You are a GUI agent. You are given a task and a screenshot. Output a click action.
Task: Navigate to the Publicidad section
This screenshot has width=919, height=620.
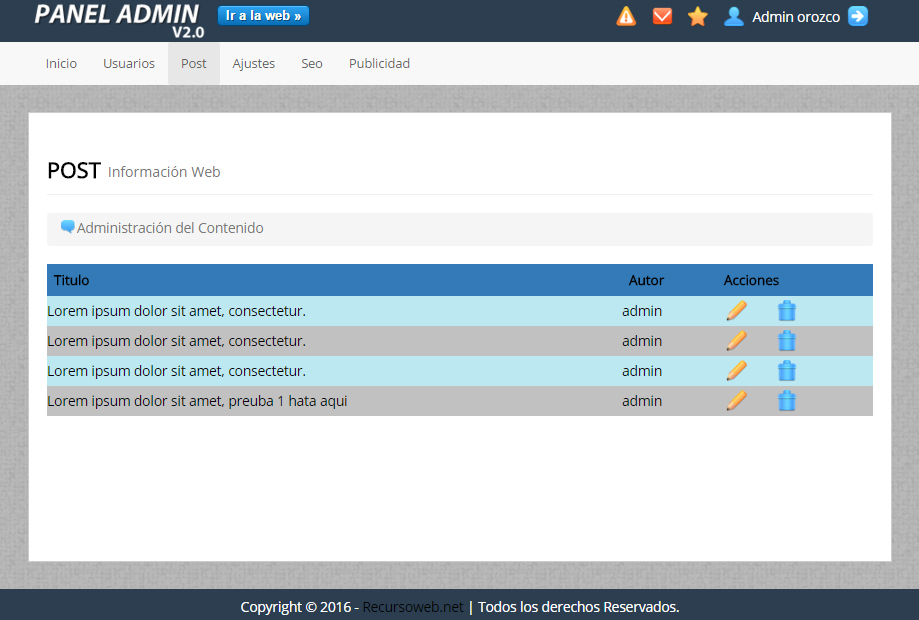(x=379, y=63)
